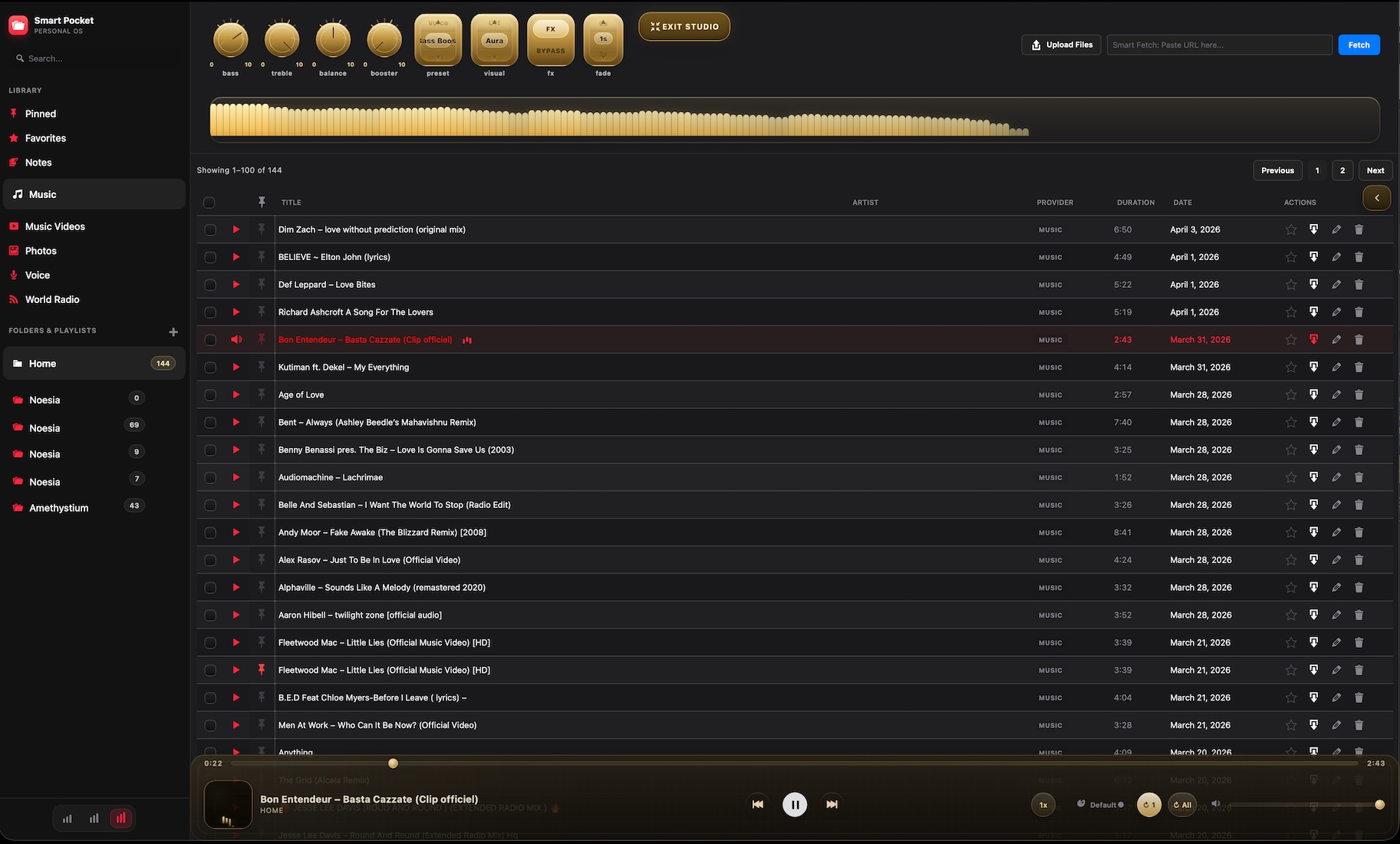Click the Upload Files button
The image size is (1400, 844).
click(1062, 45)
